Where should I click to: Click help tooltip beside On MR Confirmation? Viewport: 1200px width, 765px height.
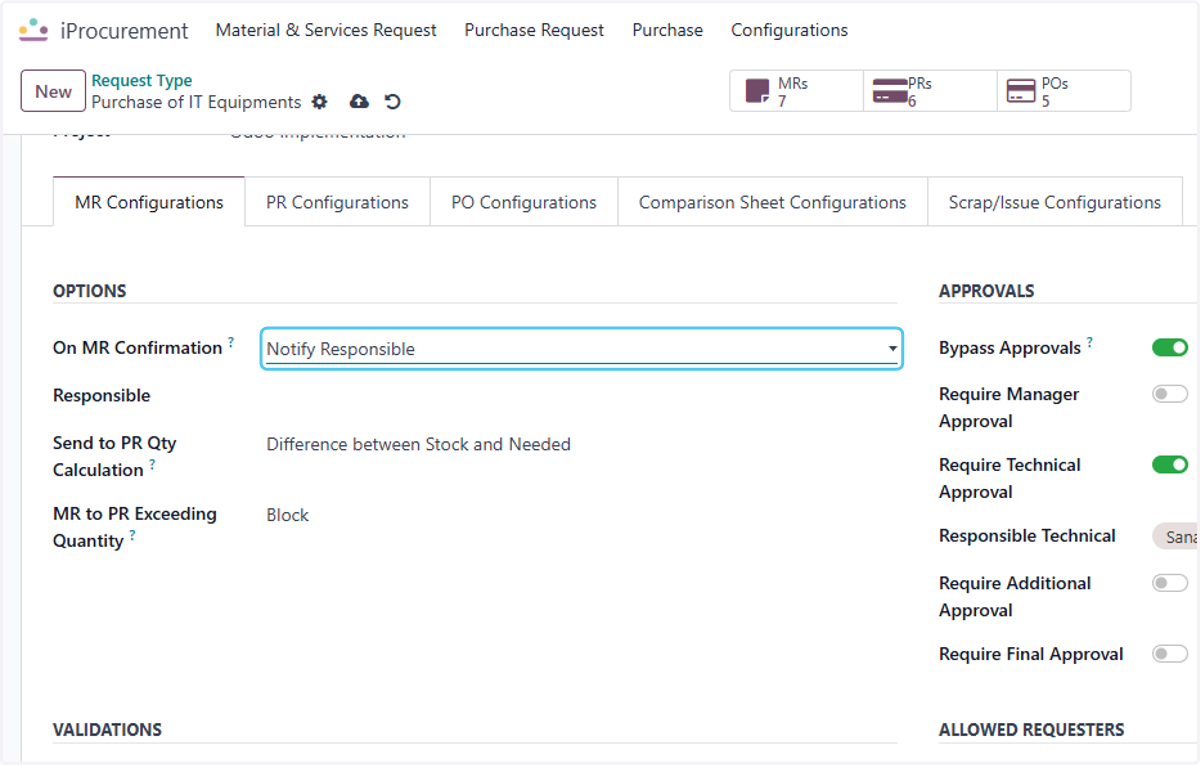231,342
